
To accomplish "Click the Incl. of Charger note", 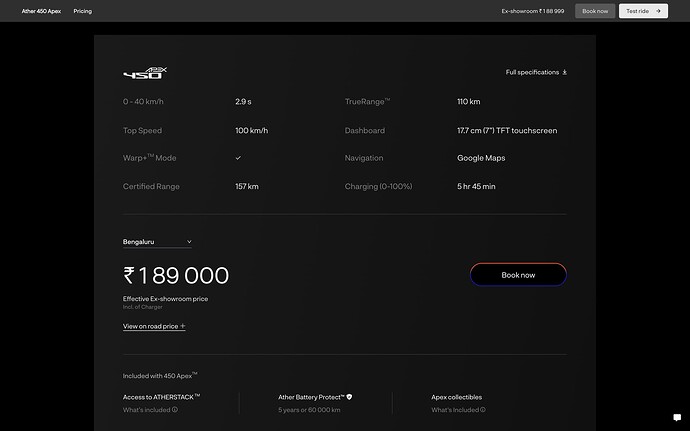I will click(143, 307).
